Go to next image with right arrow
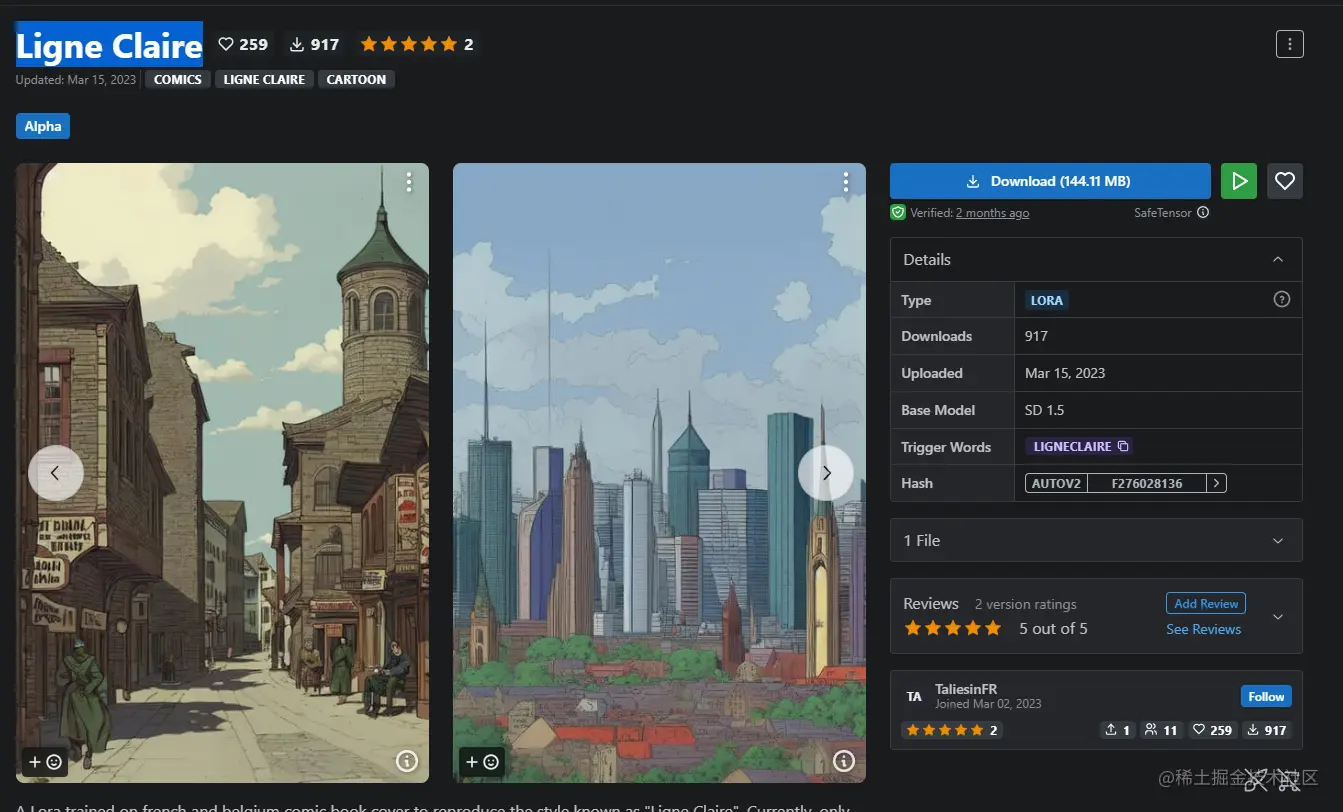 coord(826,473)
